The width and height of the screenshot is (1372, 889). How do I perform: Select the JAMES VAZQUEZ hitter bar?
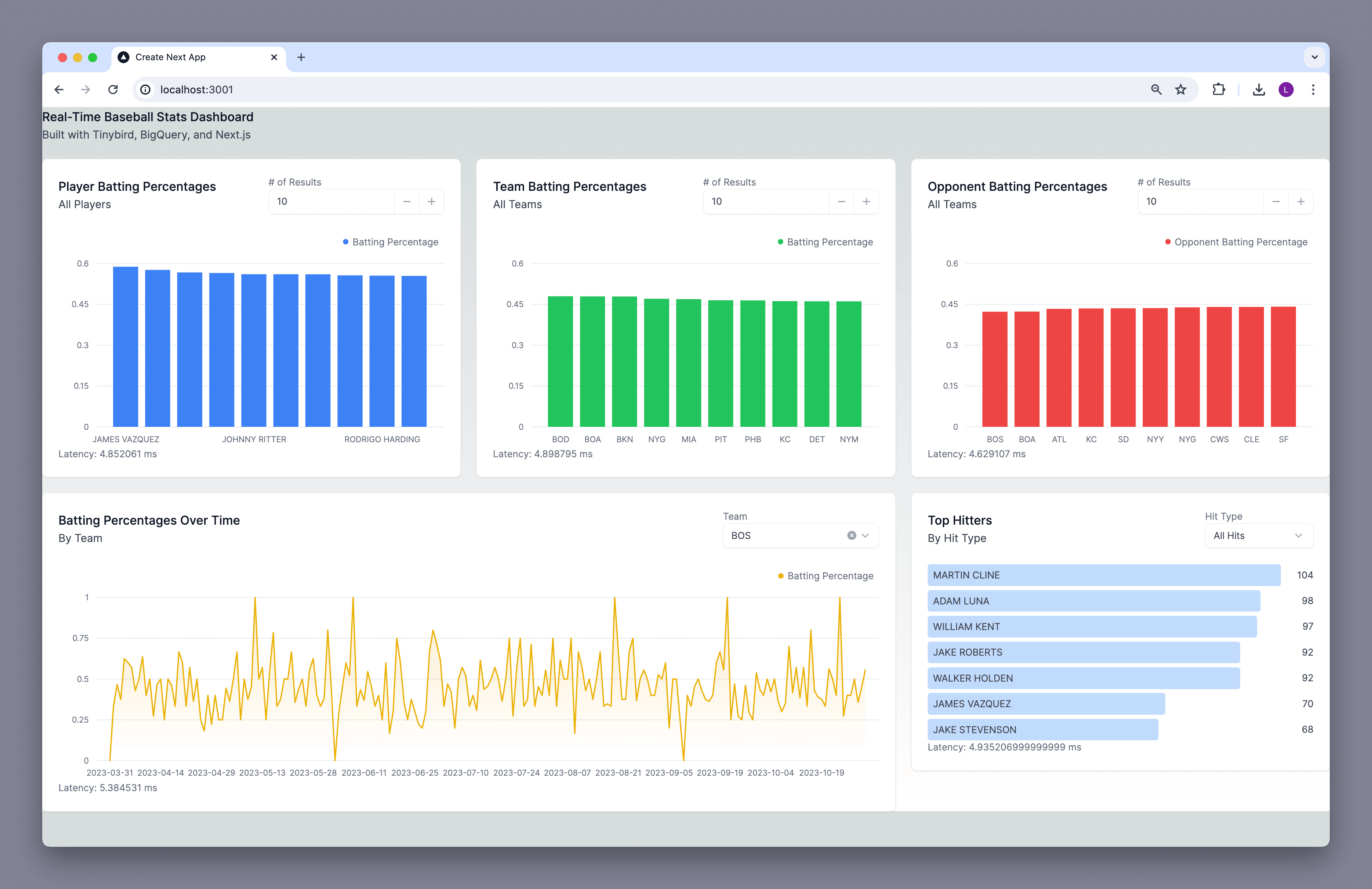(1046, 703)
